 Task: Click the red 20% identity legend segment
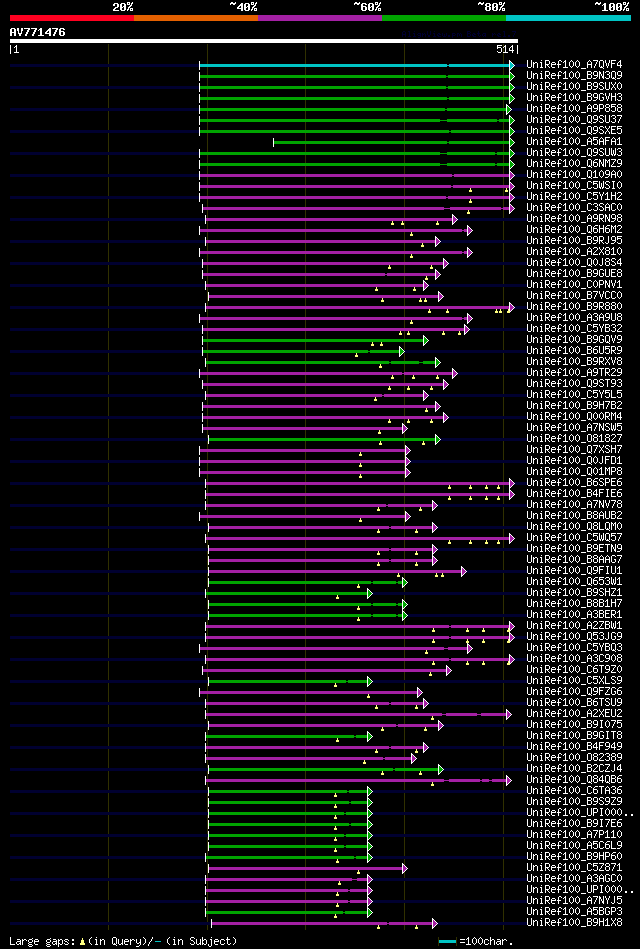(71, 18)
